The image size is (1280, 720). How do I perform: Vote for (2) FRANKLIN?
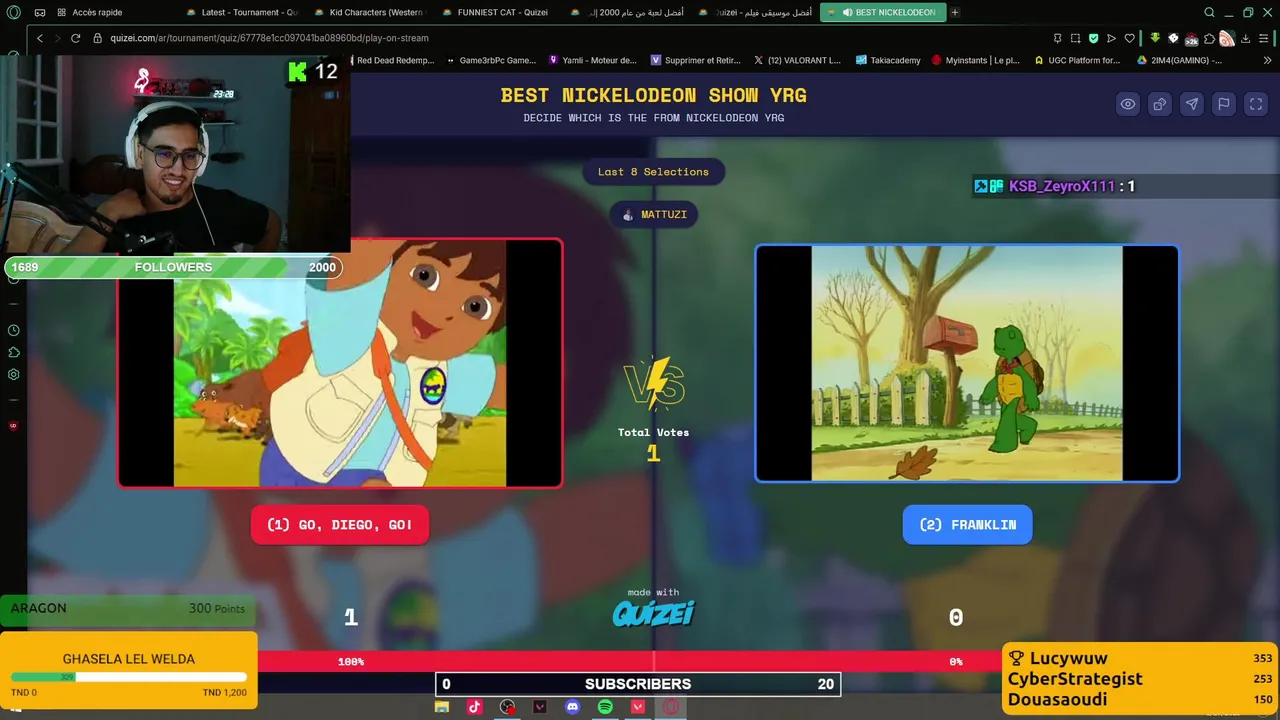pyautogui.click(x=967, y=524)
